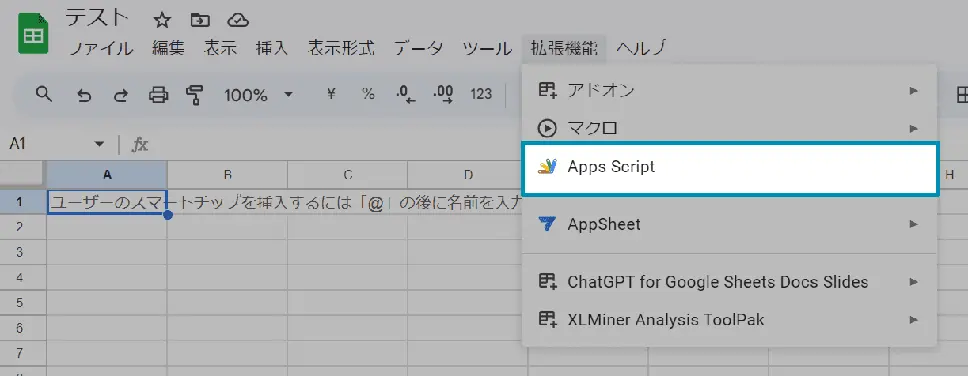This screenshot has width=968, height=376.
Task: Format as percent
Action: pos(369,94)
